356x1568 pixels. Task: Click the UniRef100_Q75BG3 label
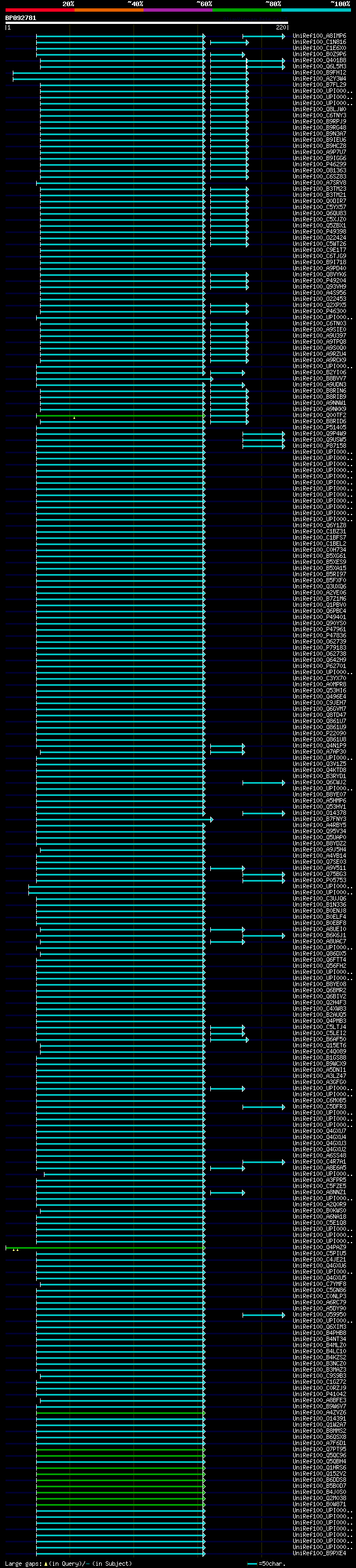(x=319, y=874)
